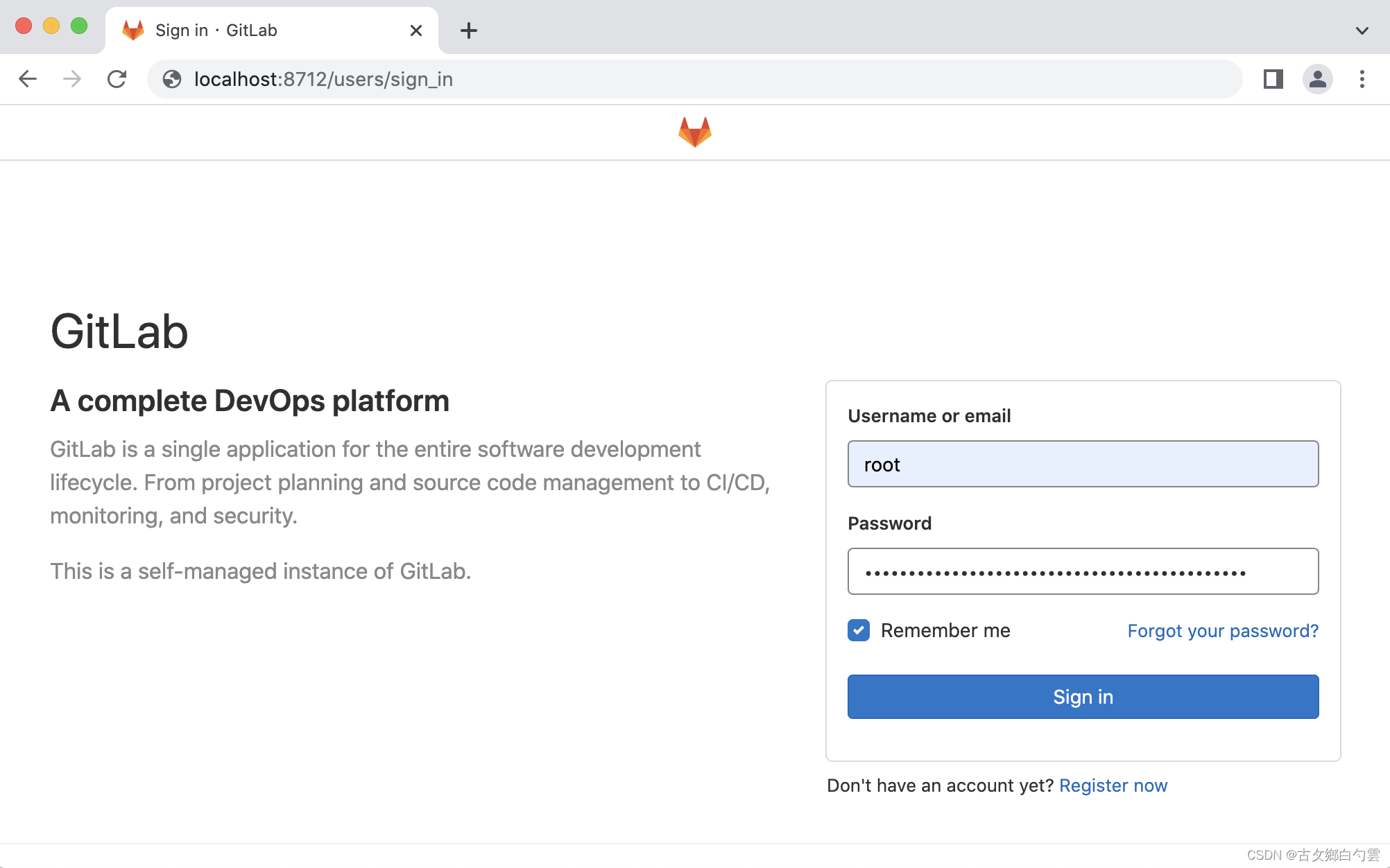Screen dimensions: 1390x868
Task: Click the Remember me label
Action: (x=945, y=630)
